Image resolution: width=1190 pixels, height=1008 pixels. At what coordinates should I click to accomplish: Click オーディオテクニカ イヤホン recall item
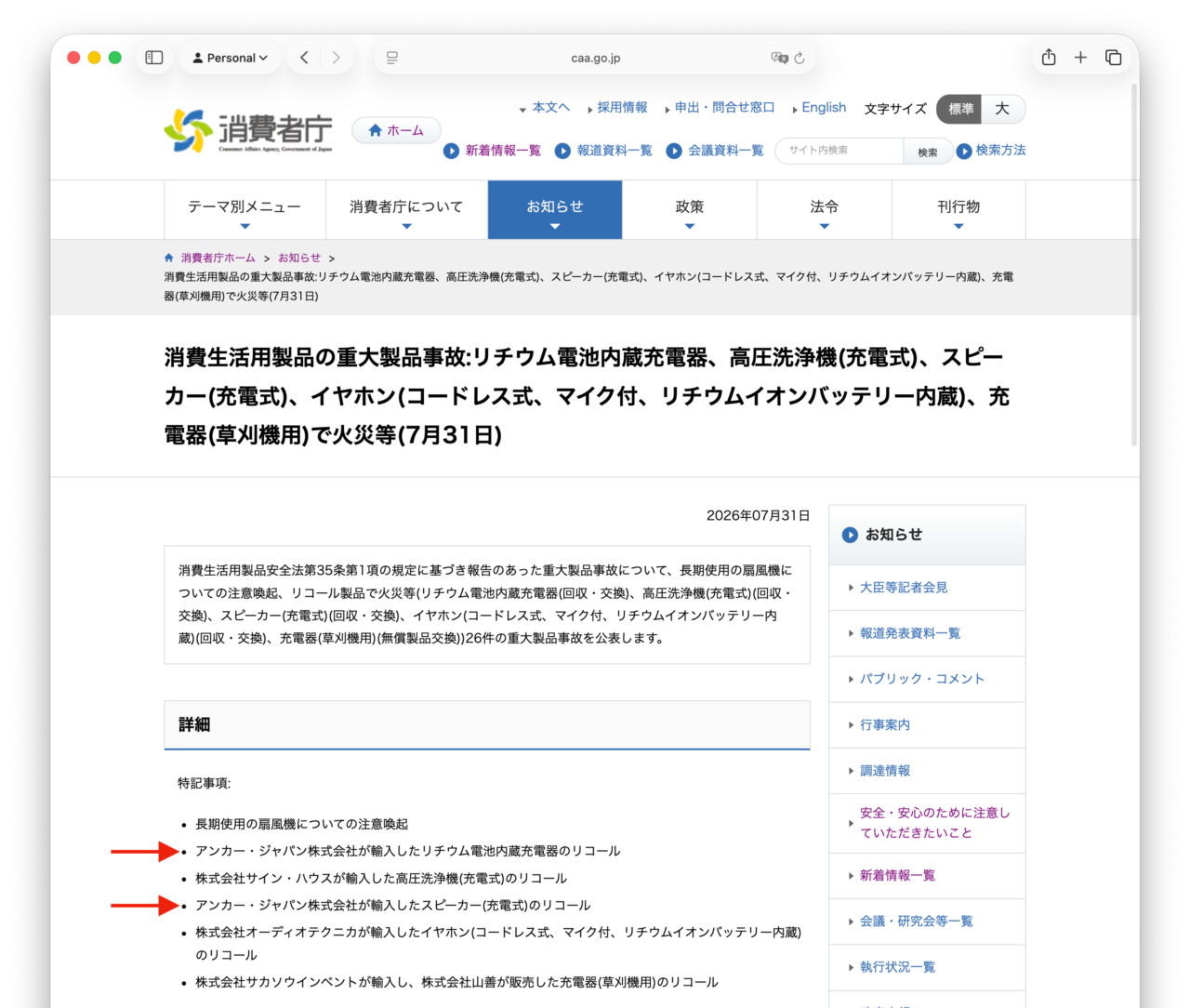[x=497, y=943]
